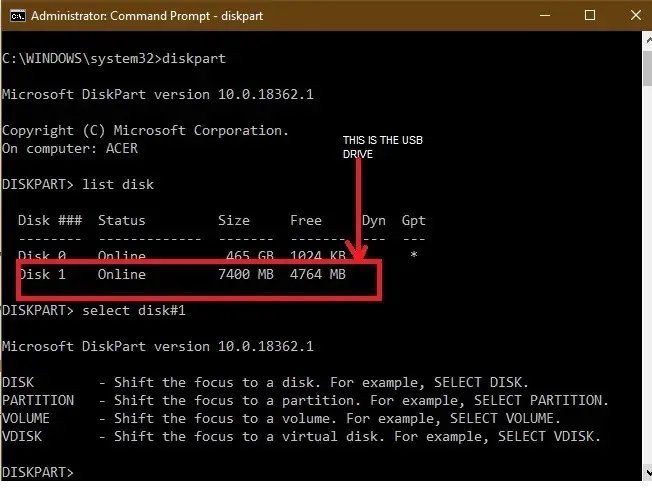Click the 'select disk#1' command line

pos(94,311)
